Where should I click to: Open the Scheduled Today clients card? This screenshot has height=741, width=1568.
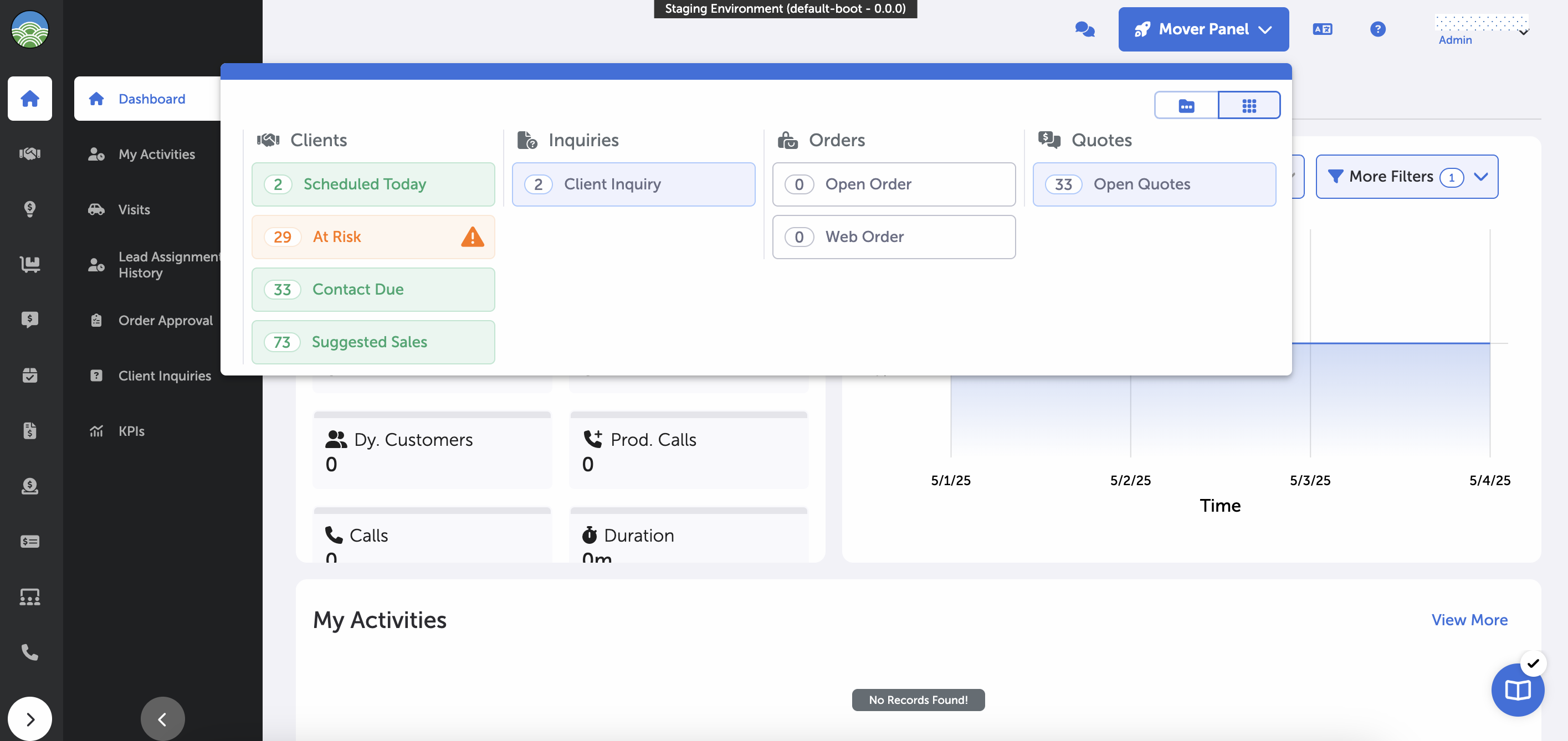pos(372,184)
